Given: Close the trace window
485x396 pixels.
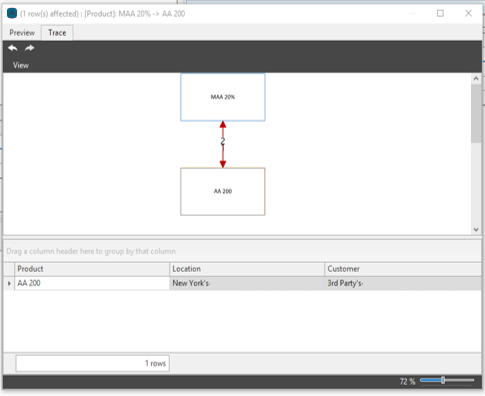Looking at the screenshot, I should (468, 13).
